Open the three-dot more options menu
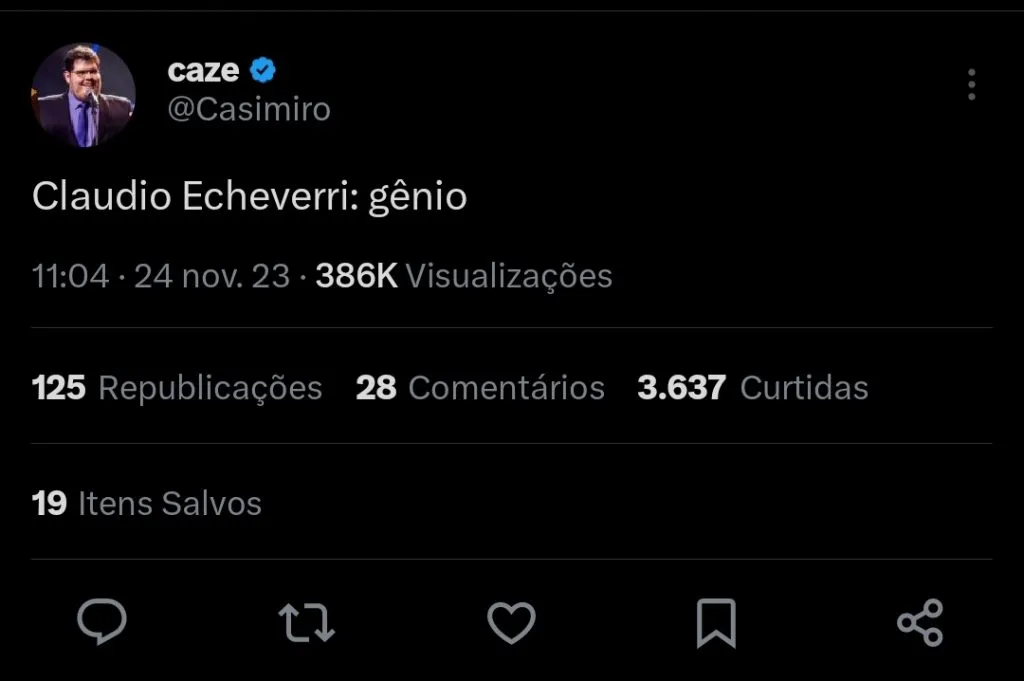The width and height of the screenshot is (1024, 681). pyautogui.click(x=971, y=85)
